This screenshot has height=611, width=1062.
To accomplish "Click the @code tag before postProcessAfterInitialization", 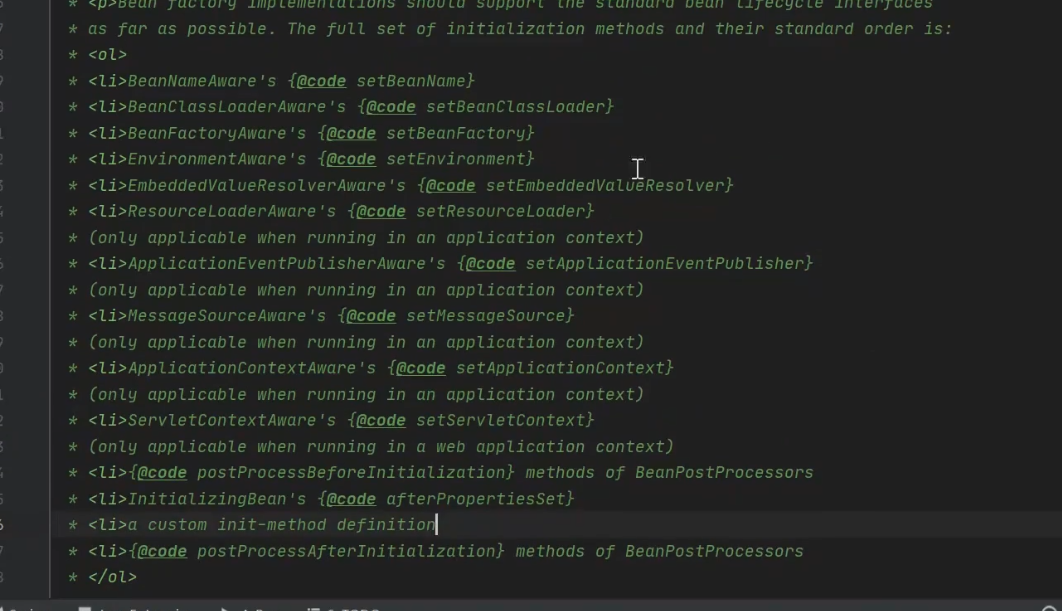I will click(163, 551).
